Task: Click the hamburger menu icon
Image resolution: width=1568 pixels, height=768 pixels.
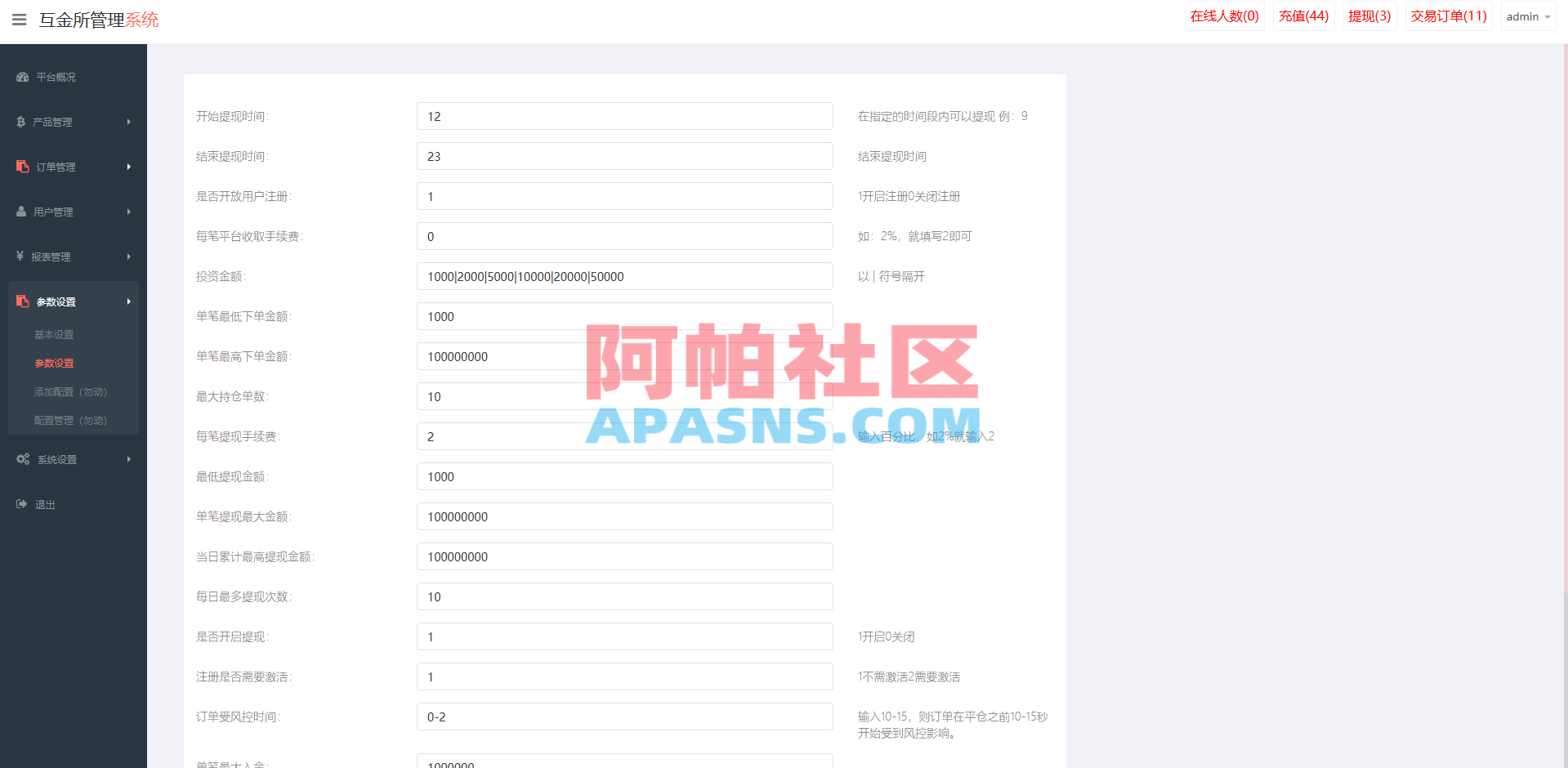Action: pos(18,20)
